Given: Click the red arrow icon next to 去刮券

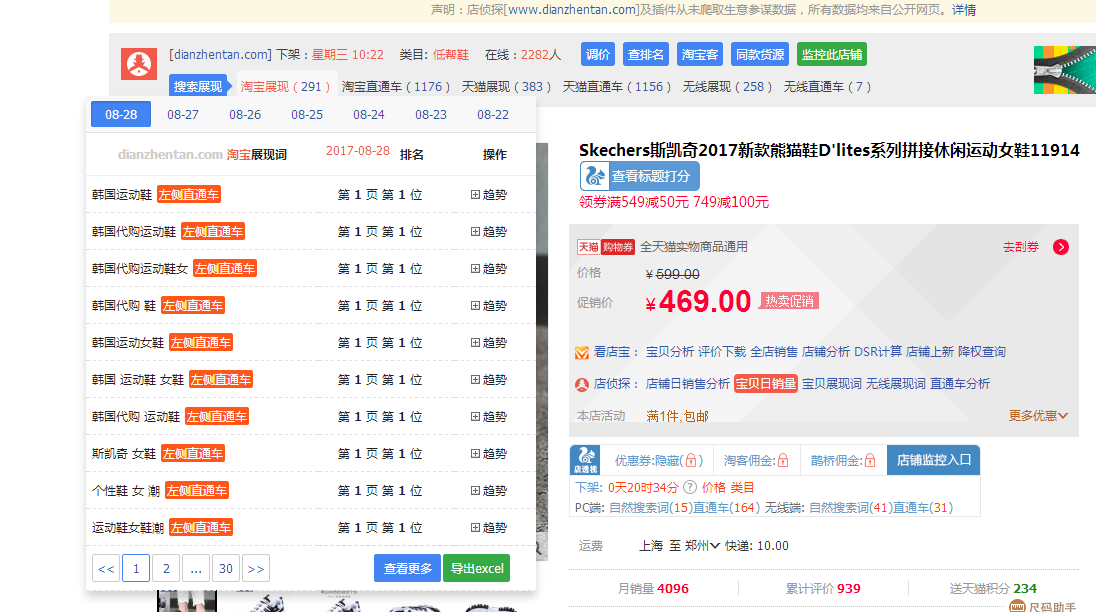Looking at the screenshot, I should (x=1061, y=247).
